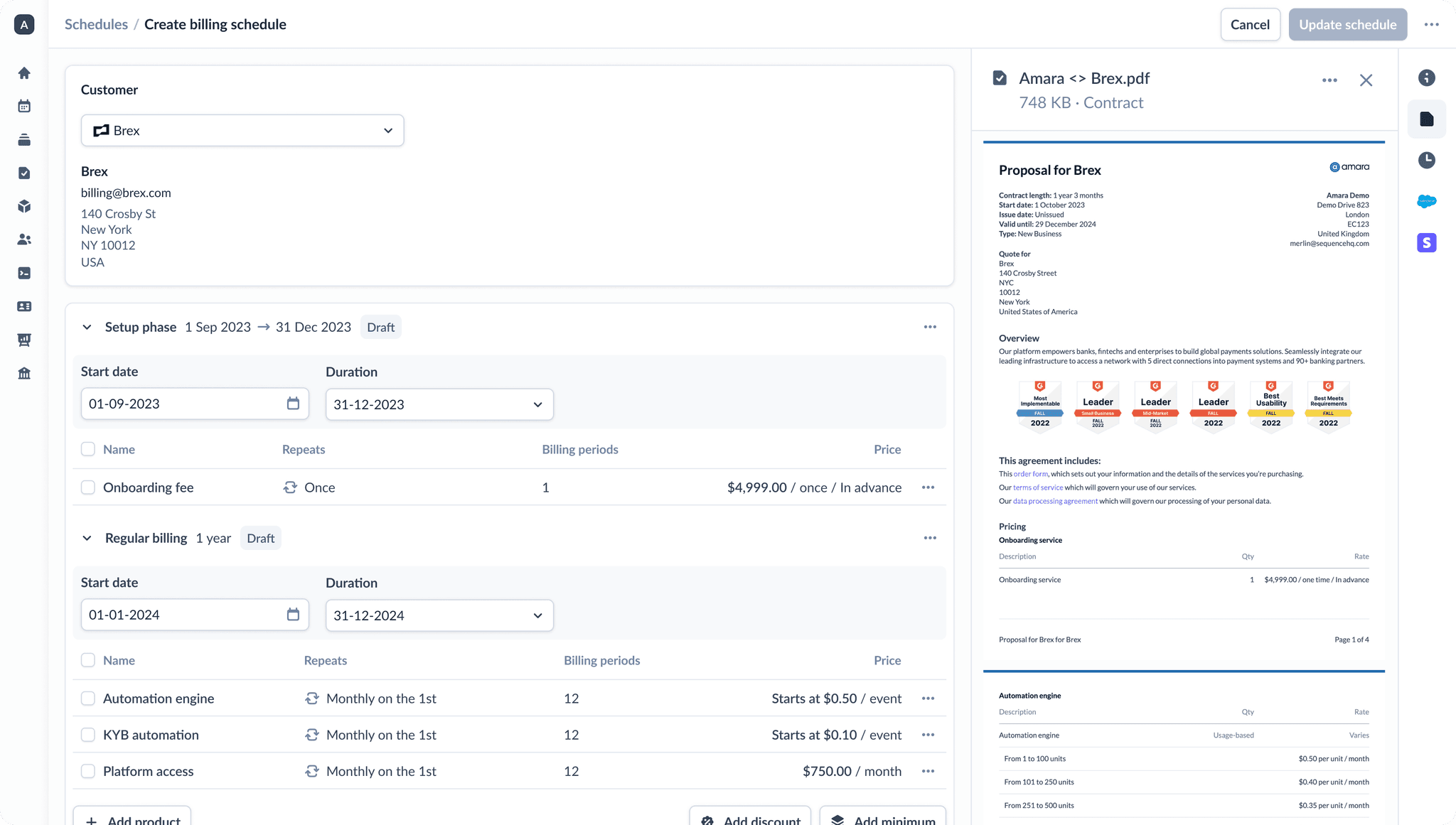Screen dimensions: 1456x825
Task: Open the checkmark document icon in the left sidebar
Action: pyautogui.click(x=24, y=173)
